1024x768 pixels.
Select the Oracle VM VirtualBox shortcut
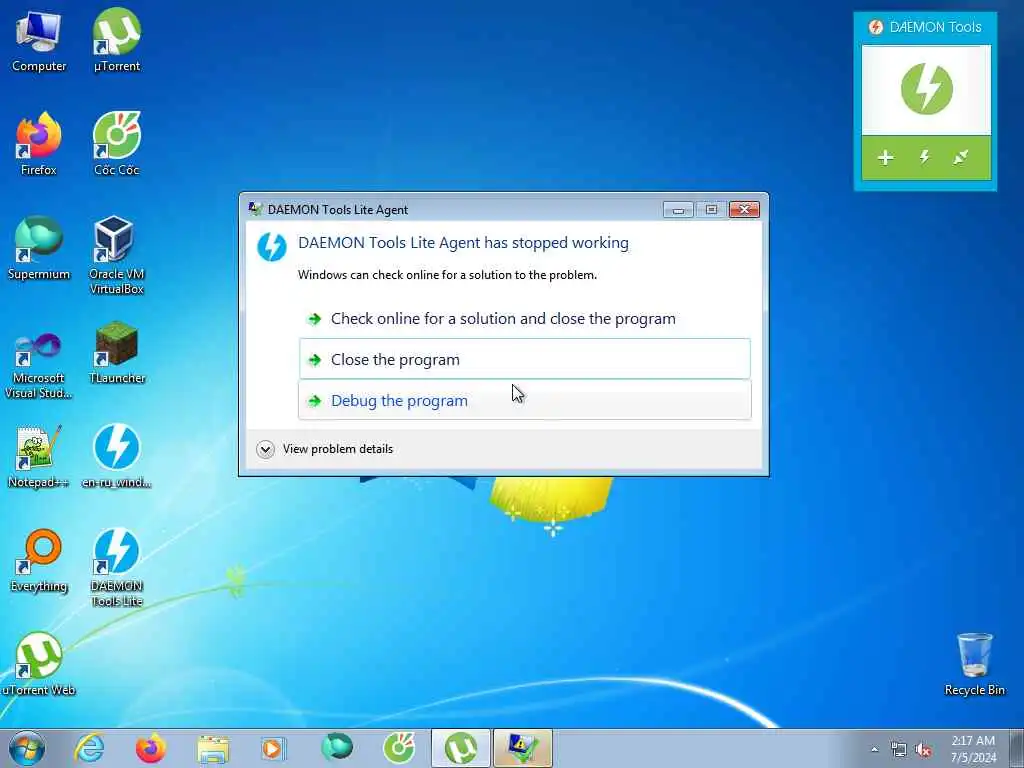117,255
